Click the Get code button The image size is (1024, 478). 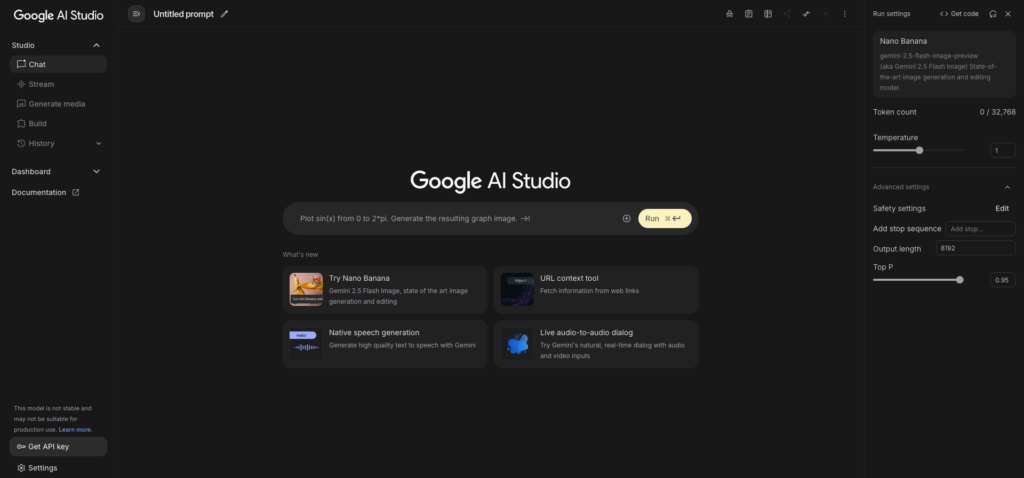(x=959, y=14)
